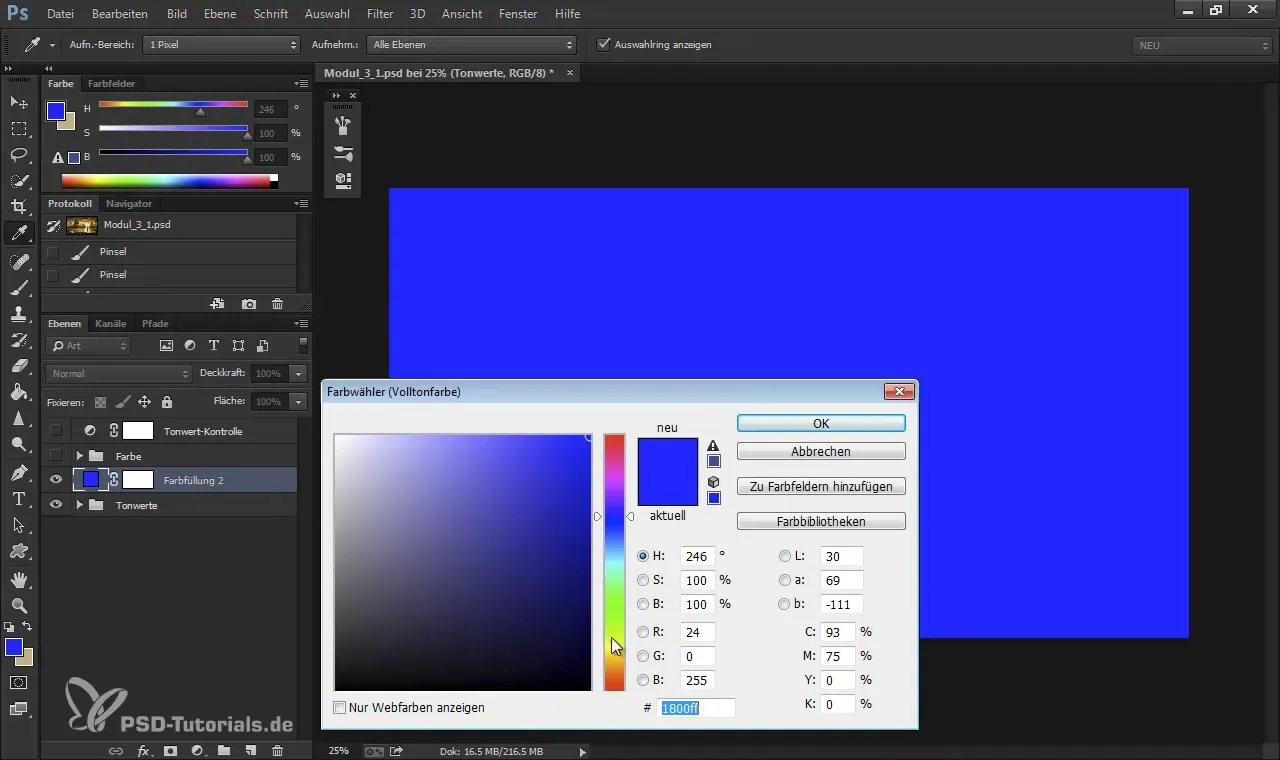This screenshot has width=1280, height=760.
Task: Select the R red radio button
Action: (643, 632)
